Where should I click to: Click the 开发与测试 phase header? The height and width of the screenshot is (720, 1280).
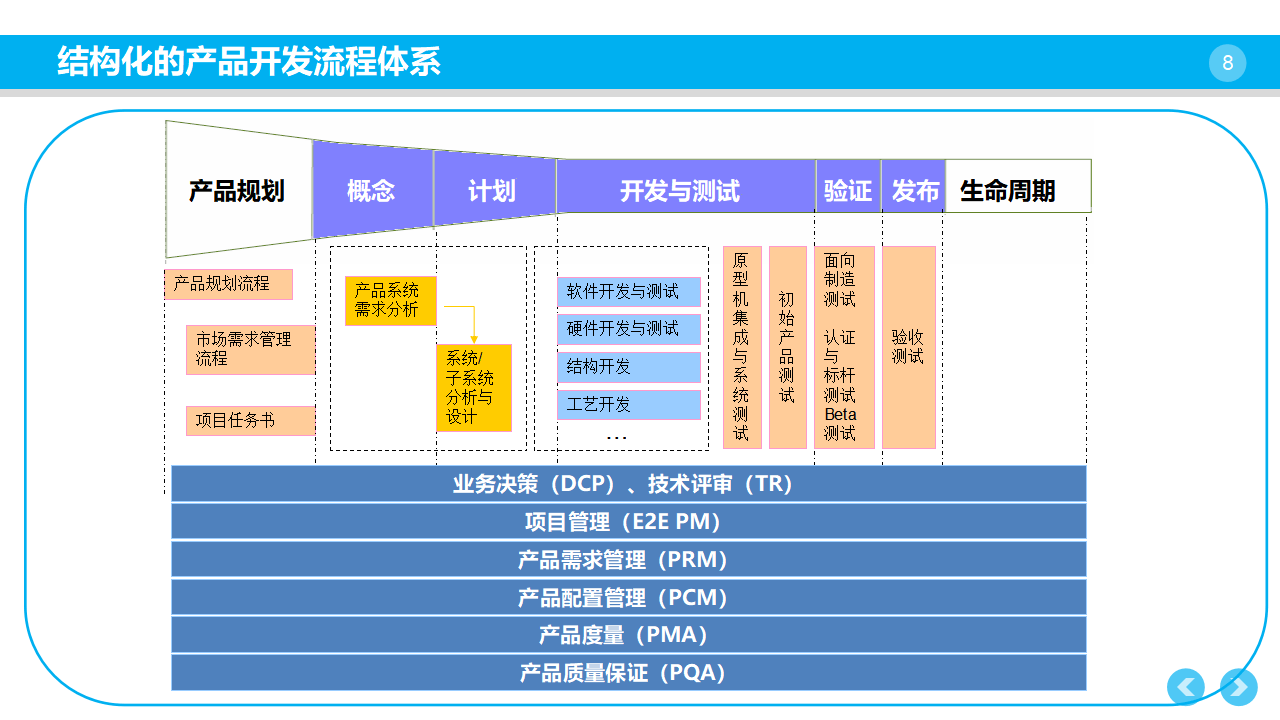[686, 186]
